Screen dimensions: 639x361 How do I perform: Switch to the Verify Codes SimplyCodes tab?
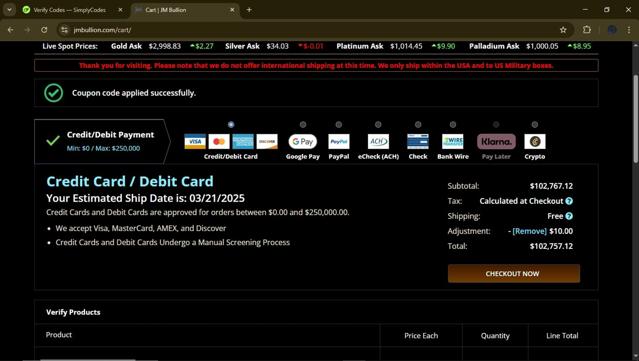tap(73, 10)
